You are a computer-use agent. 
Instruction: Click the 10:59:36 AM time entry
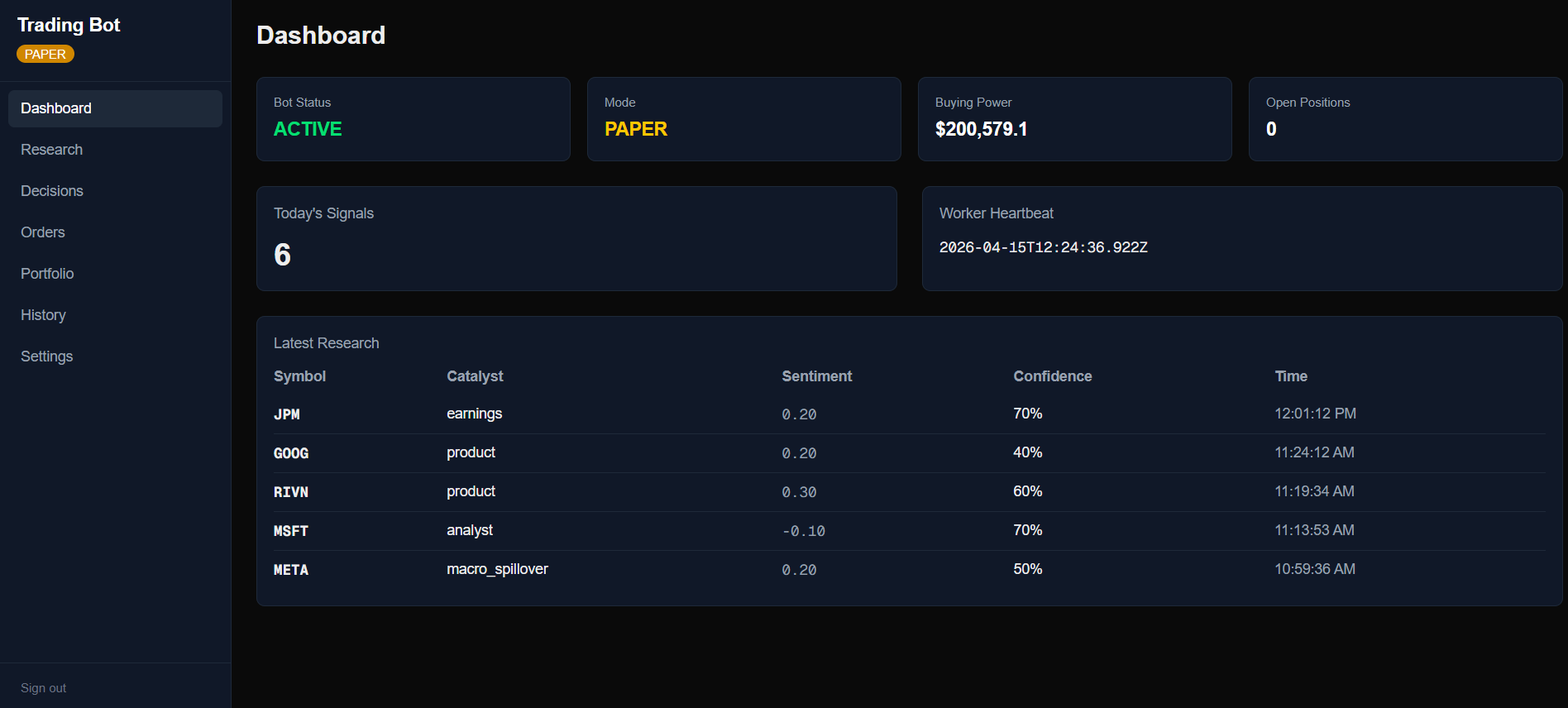[1314, 569]
